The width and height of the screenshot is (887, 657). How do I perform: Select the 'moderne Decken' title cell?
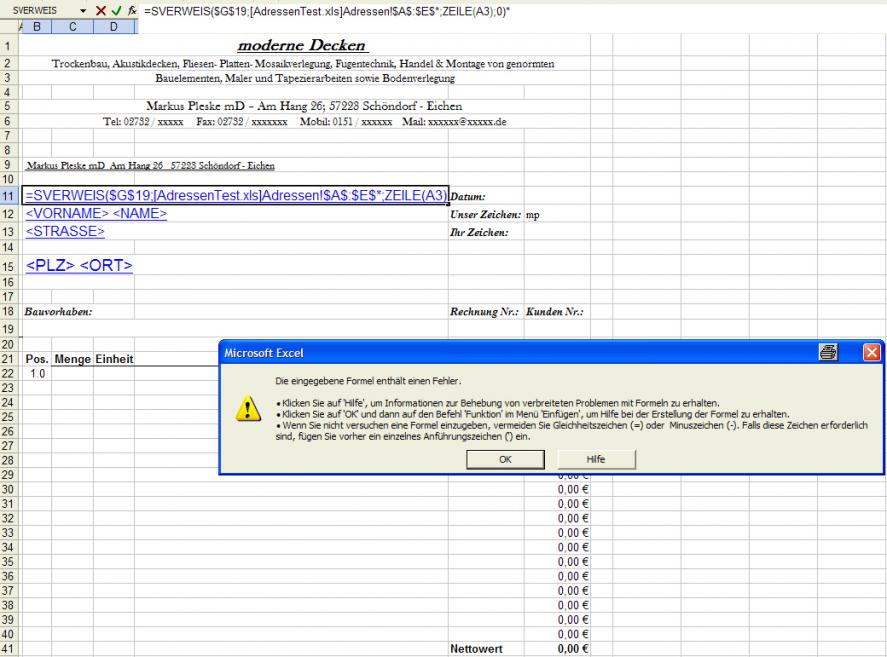[x=303, y=45]
